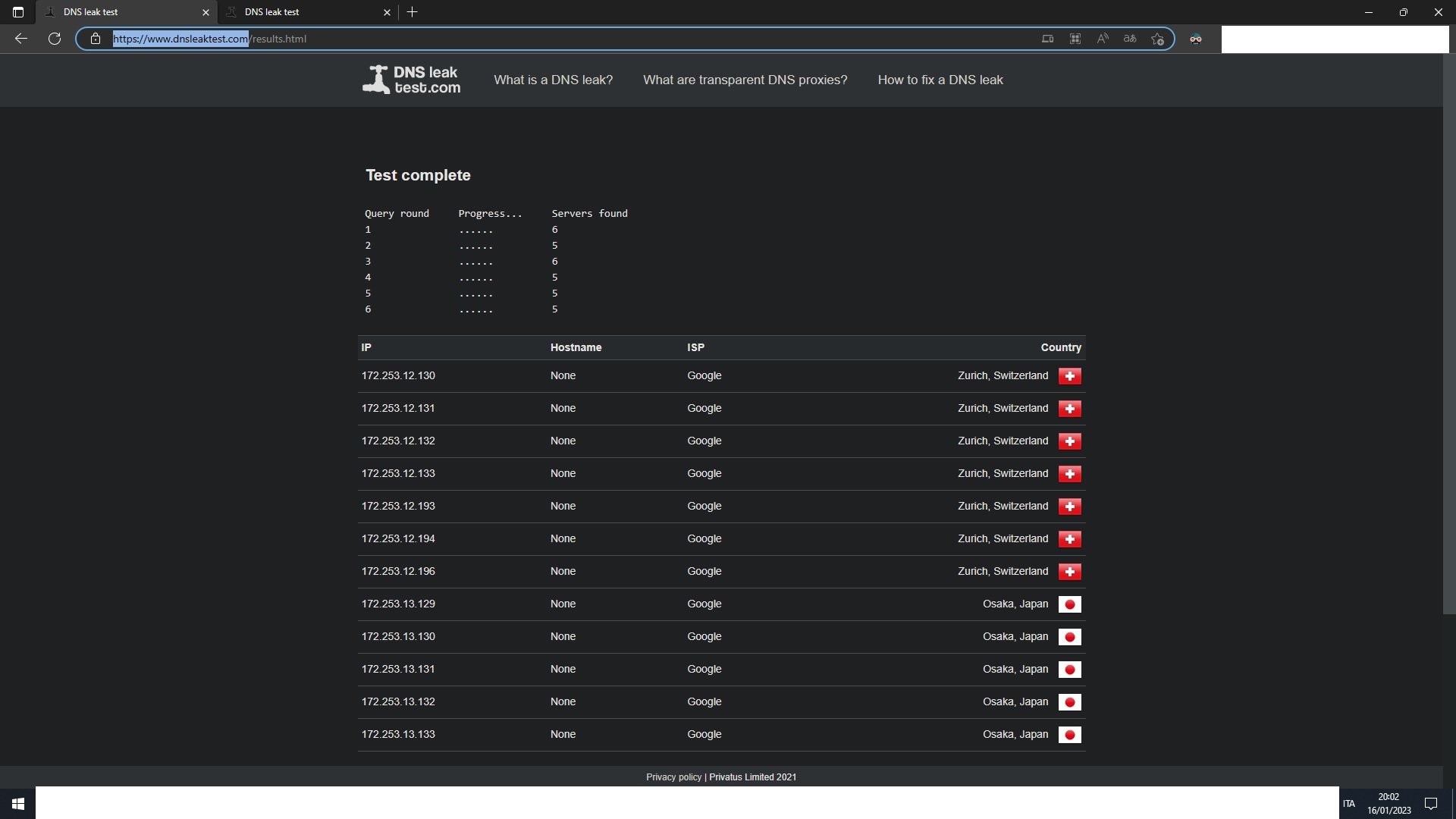Open 'How to fix a DNS leak' page
1456x819 pixels.
pyautogui.click(x=940, y=80)
